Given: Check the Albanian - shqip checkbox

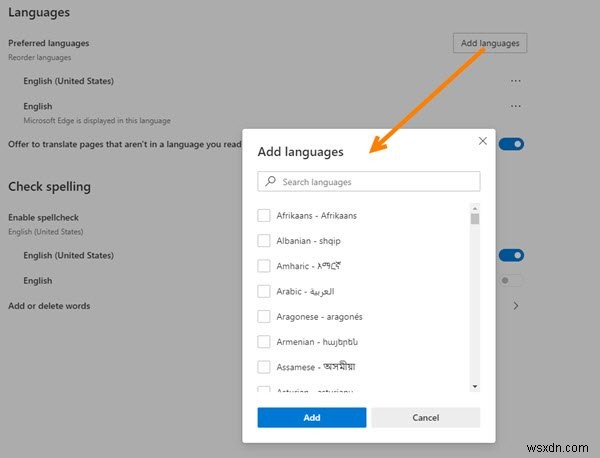Looking at the screenshot, I should (x=264, y=241).
